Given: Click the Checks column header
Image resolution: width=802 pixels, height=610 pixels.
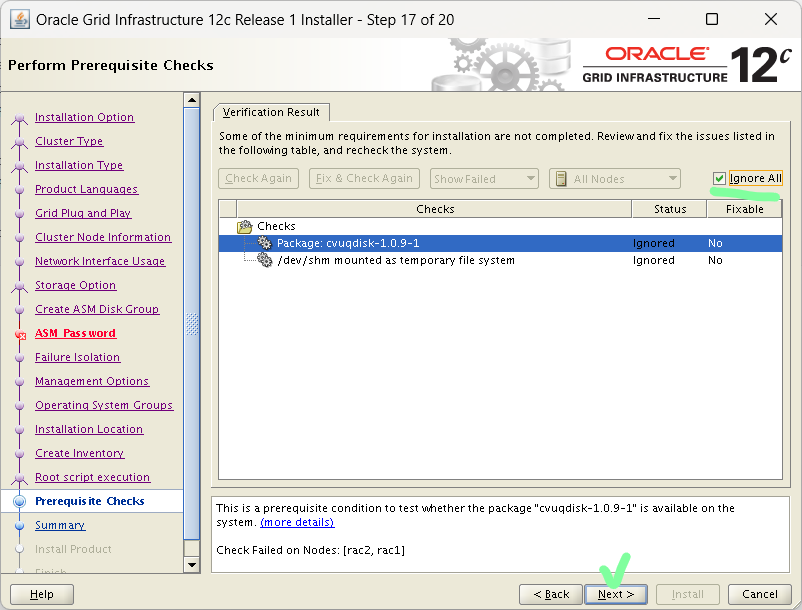Looking at the screenshot, I should pos(435,209).
